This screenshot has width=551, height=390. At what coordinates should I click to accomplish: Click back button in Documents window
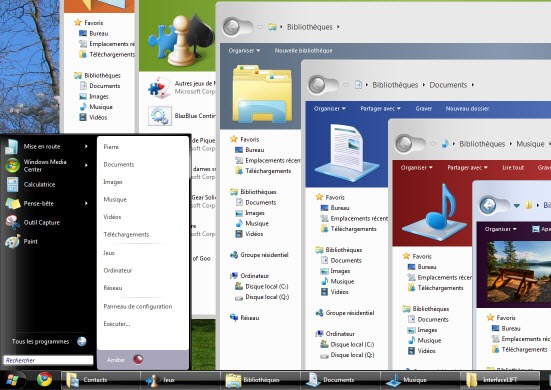tap(317, 85)
